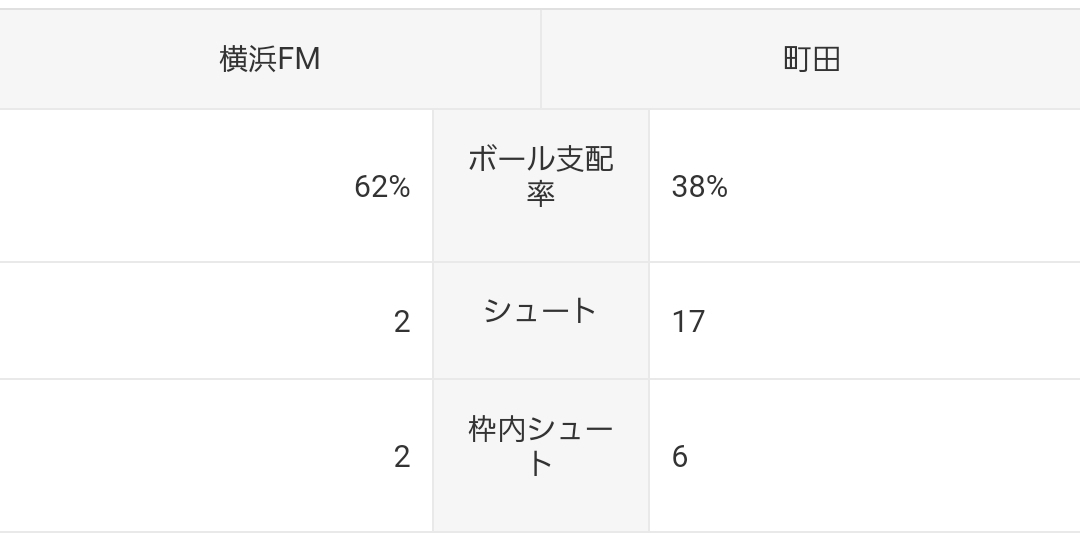Click the percent sign in 62%

tap(398, 187)
